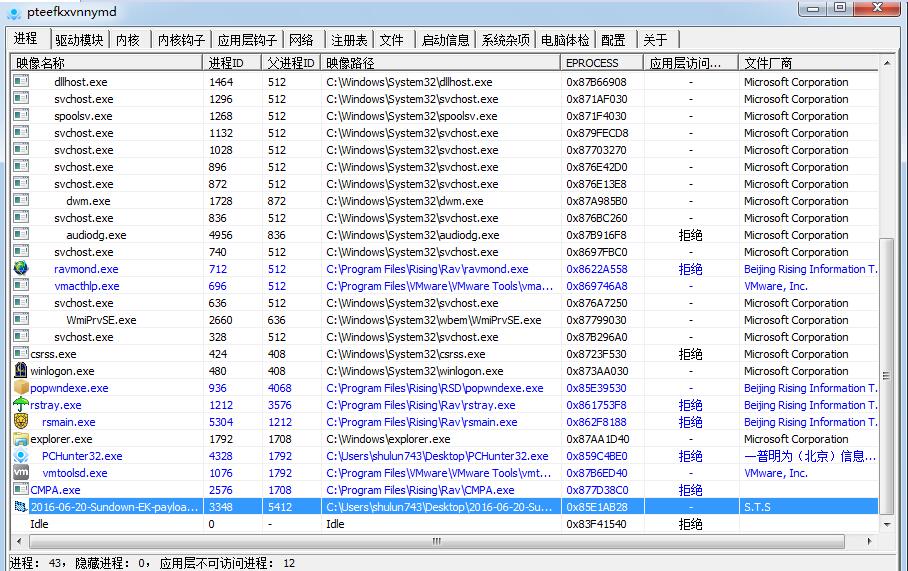Open the 内核钩子 tab
908x571 pixels.
(181, 40)
